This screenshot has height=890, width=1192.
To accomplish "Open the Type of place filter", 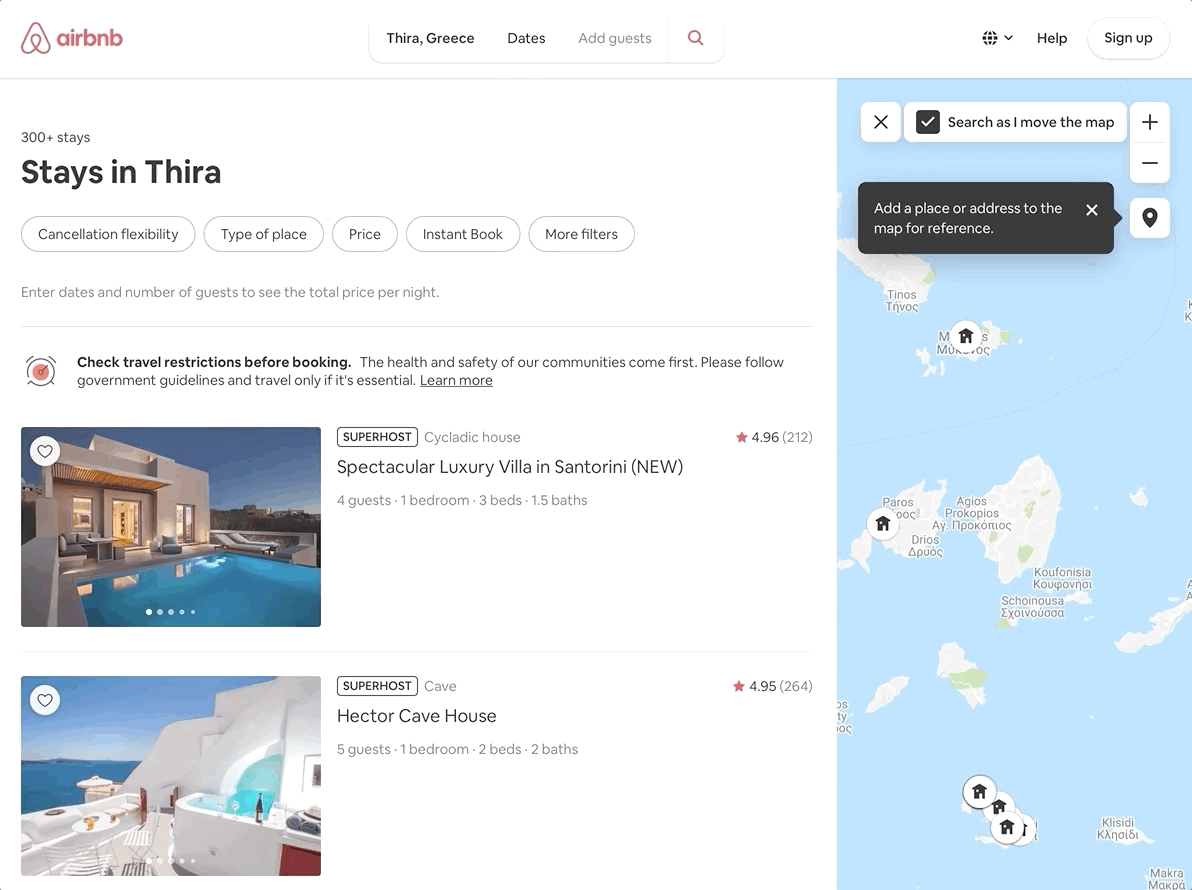I will (263, 234).
